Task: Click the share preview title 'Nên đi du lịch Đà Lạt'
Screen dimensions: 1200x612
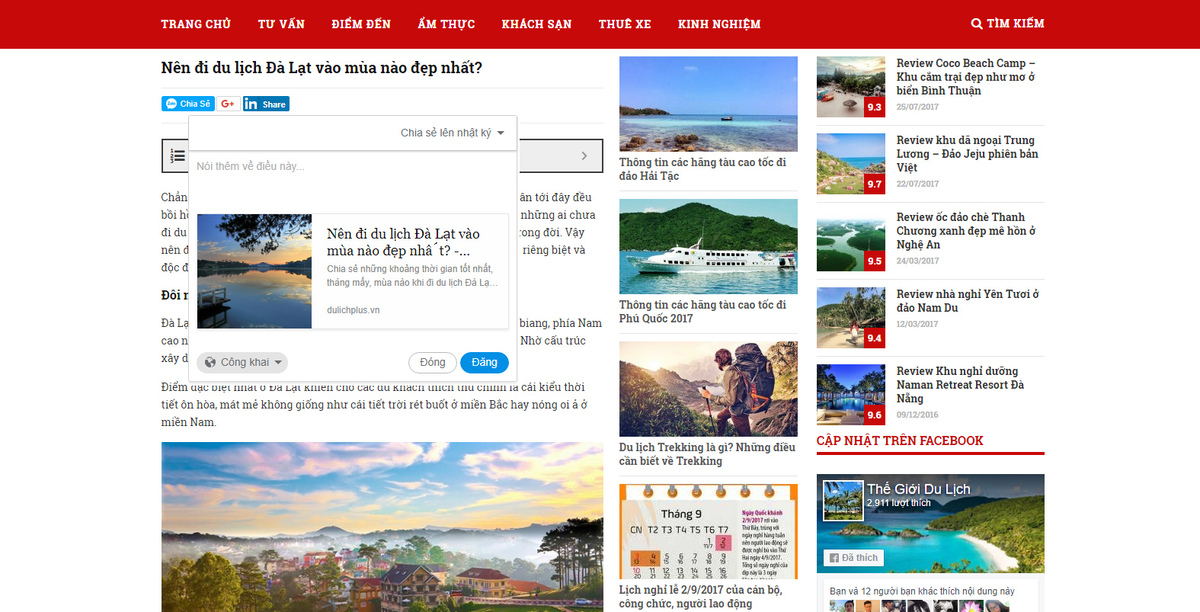Action: 403,242
